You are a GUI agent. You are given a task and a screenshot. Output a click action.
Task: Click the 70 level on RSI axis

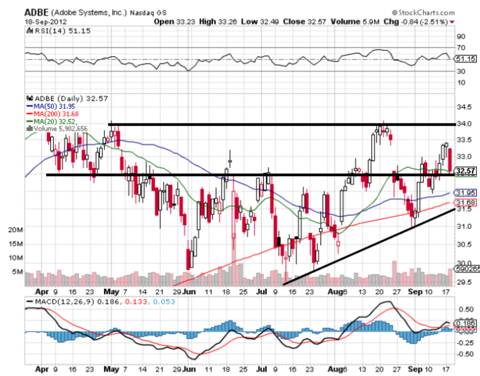pos(461,48)
